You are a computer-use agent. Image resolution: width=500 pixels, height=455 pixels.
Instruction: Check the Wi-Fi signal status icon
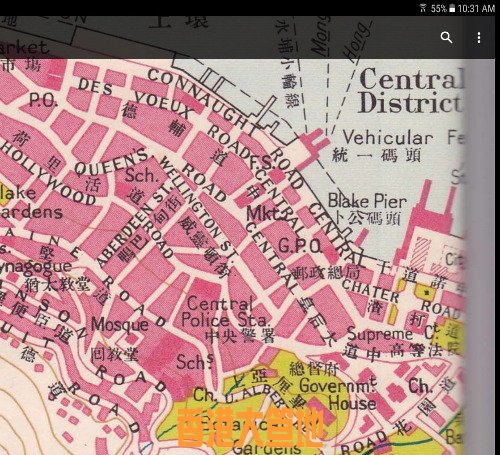pyautogui.click(x=423, y=8)
